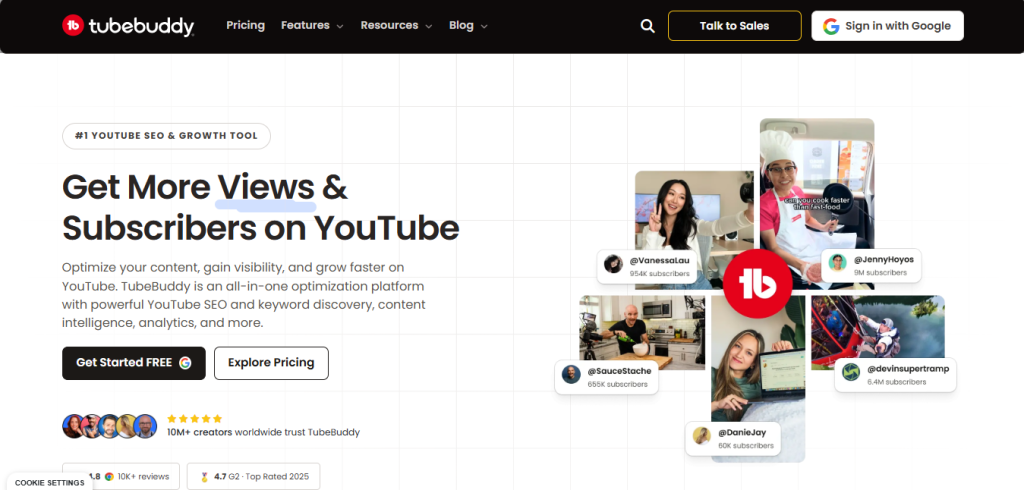The image size is (1024, 490).
Task: Click the @VanessaLau handle text
Action: (x=659, y=260)
